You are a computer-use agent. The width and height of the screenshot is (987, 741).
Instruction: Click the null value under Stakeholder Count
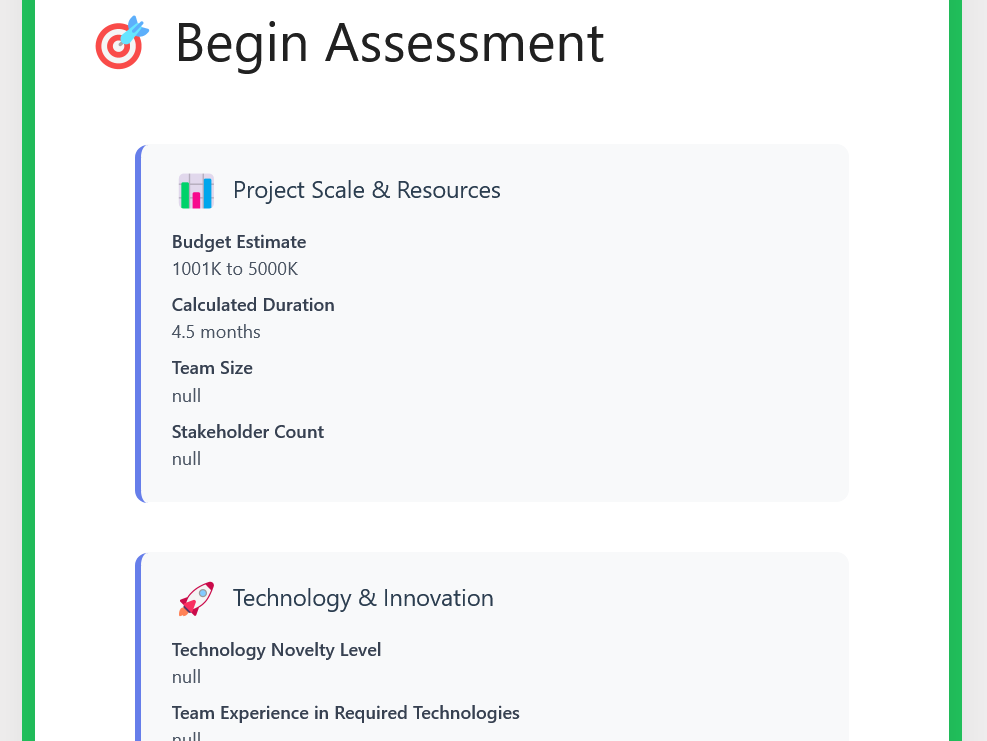point(186,459)
